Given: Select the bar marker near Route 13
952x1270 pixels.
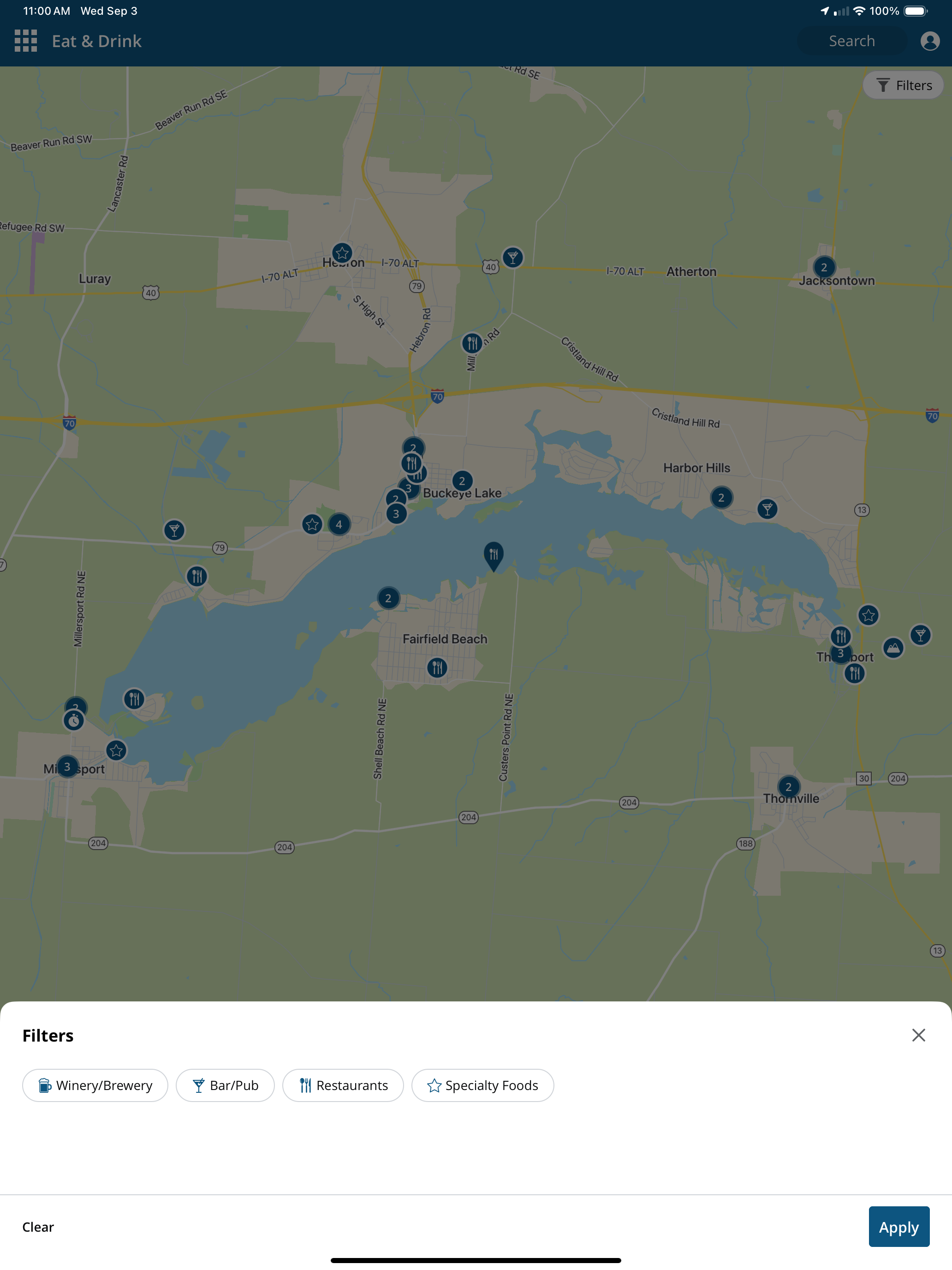Looking at the screenshot, I should coord(767,509).
